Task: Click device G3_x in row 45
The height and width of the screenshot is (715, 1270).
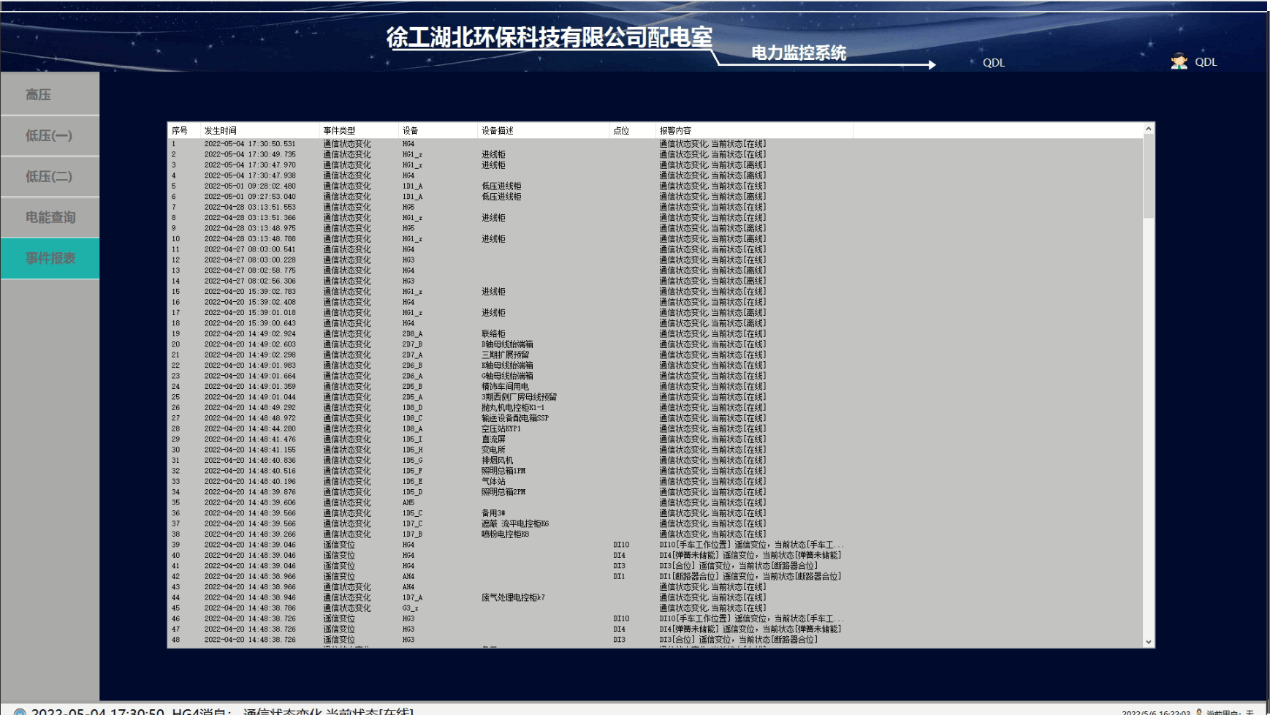Action: [410, 608]
